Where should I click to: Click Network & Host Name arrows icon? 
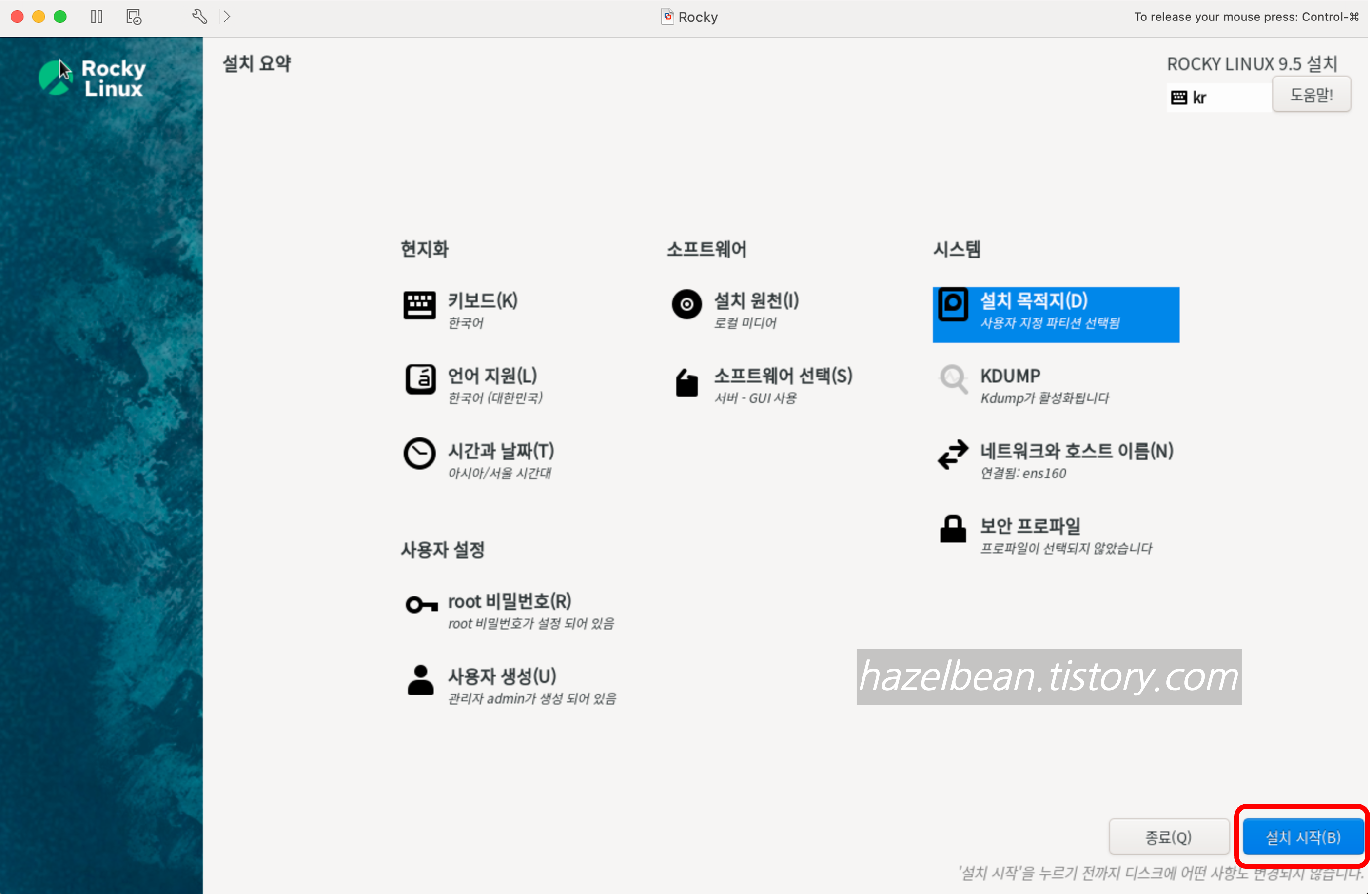(953, 455)
